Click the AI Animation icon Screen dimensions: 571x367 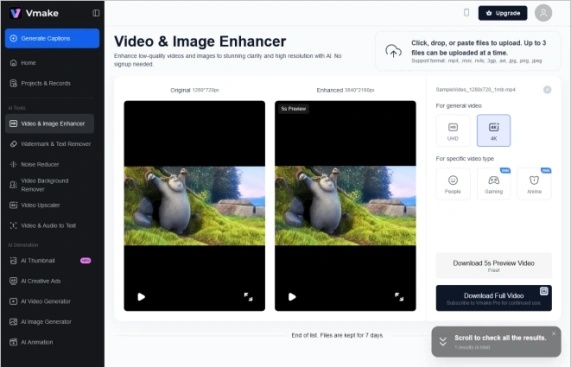13,342
